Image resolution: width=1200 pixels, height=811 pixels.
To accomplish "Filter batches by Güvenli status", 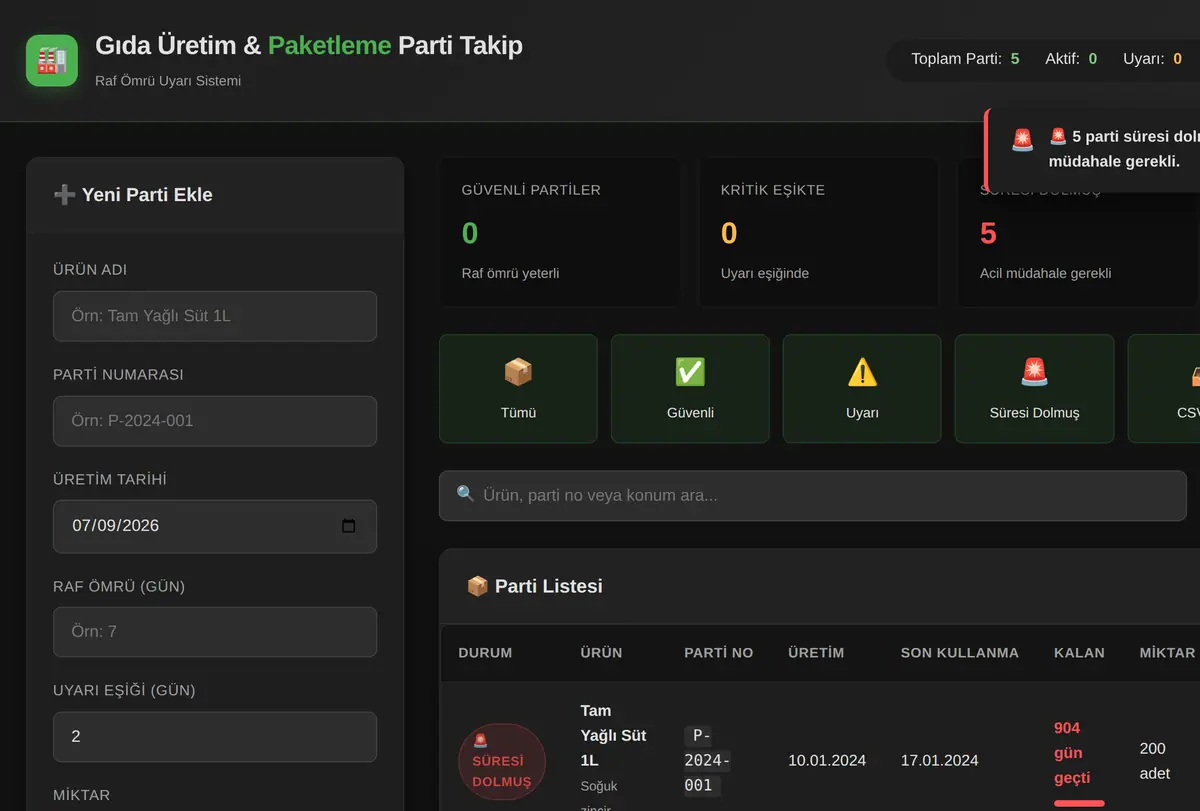I will pyautogui.click(x=690, y=388).
